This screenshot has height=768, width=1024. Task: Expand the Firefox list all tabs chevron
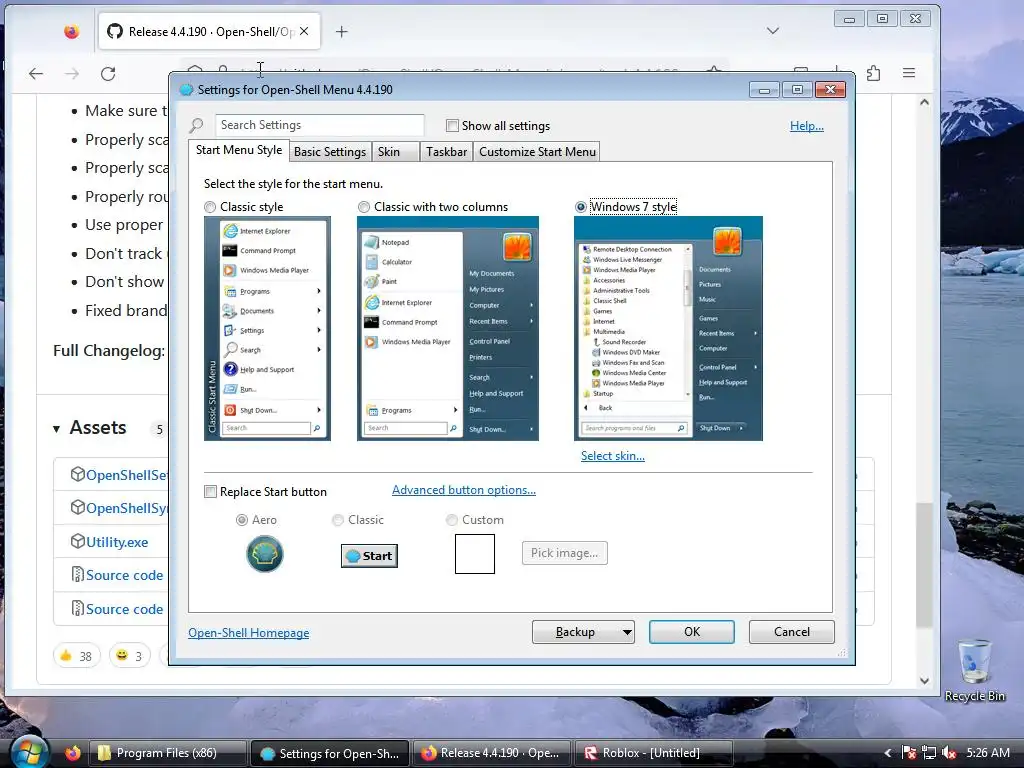pyautogui.click(x=773, y=31)
